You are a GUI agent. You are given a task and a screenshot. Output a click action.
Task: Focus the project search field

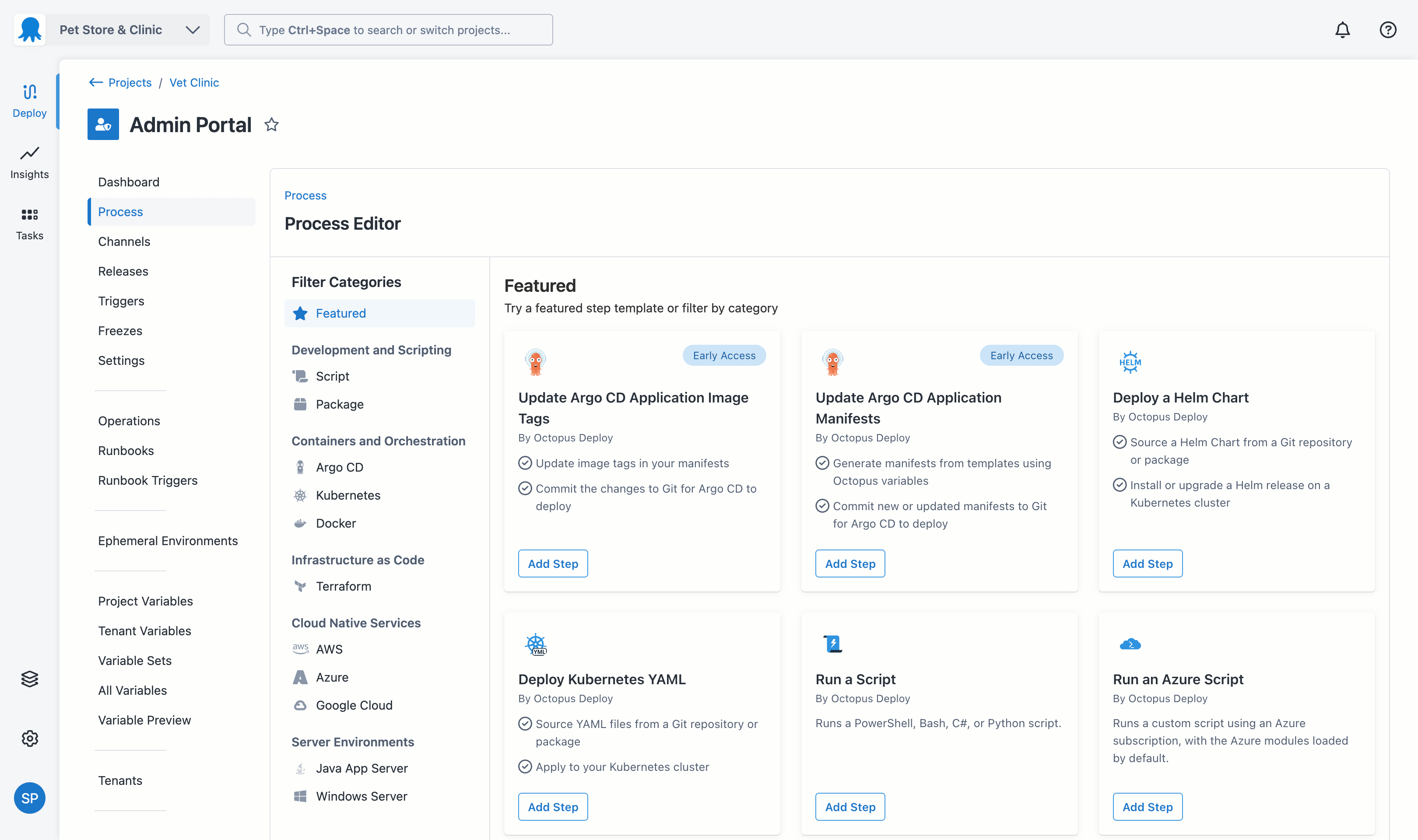tap(388, 30)
